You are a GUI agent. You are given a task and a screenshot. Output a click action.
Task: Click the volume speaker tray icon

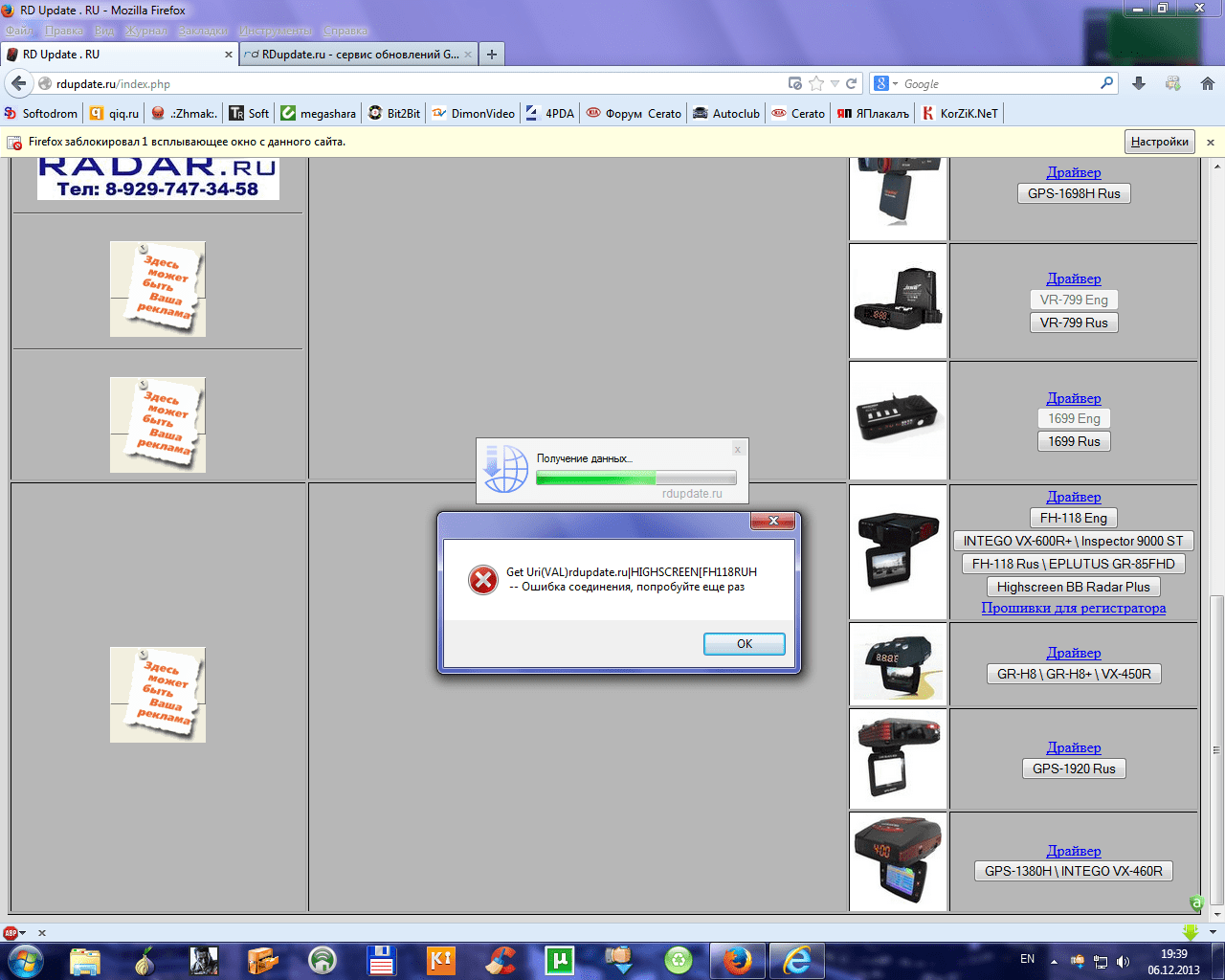(1123, 962)
